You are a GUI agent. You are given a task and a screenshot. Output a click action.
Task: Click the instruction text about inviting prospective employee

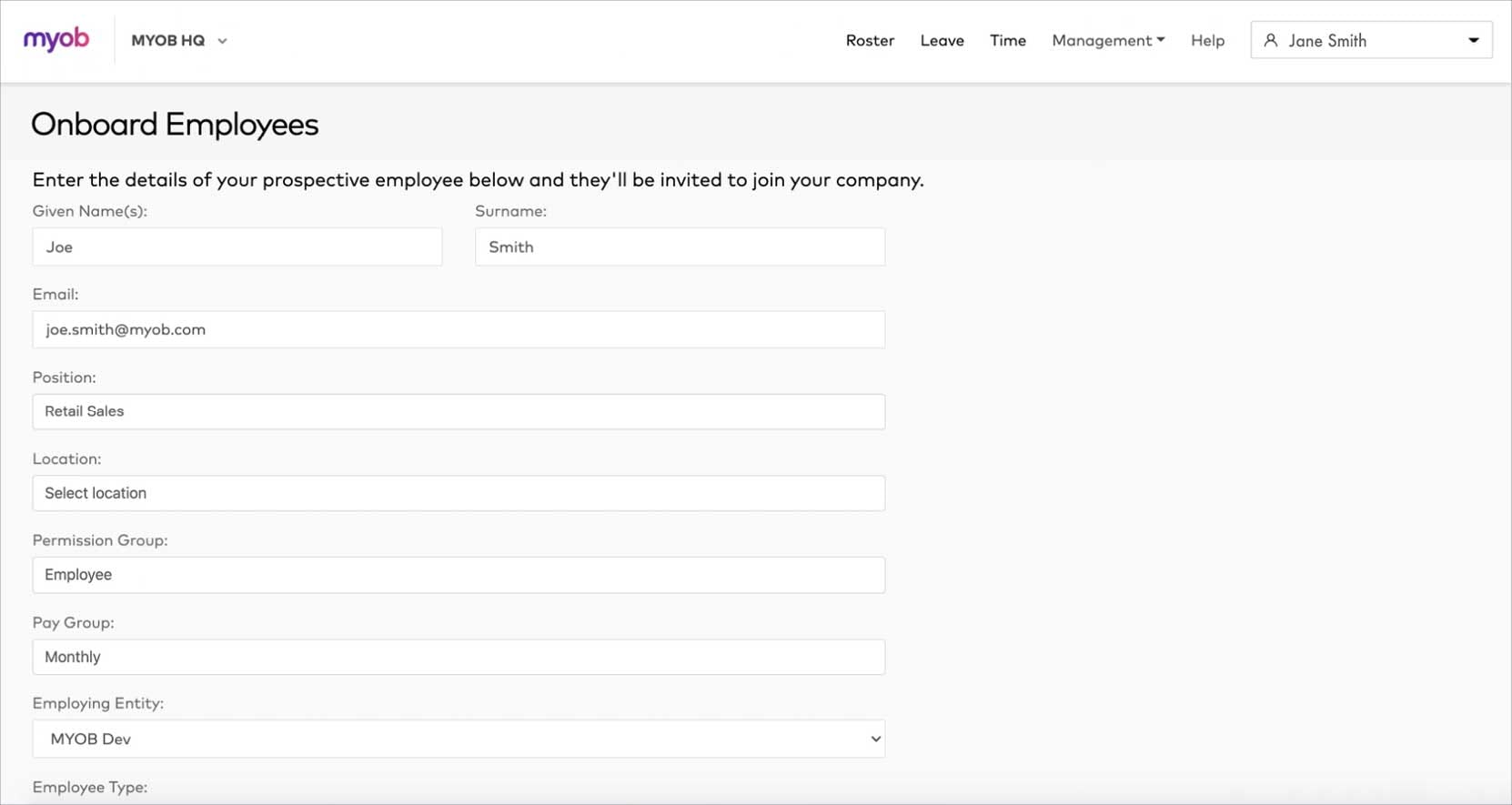(x=479, y=180)
